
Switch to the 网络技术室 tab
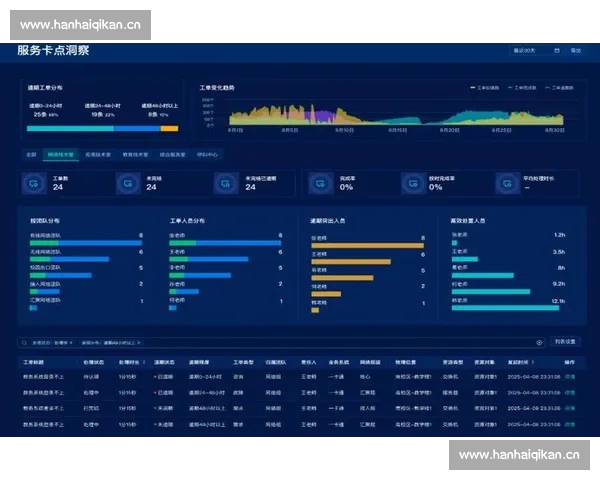(x=63, y=155)
